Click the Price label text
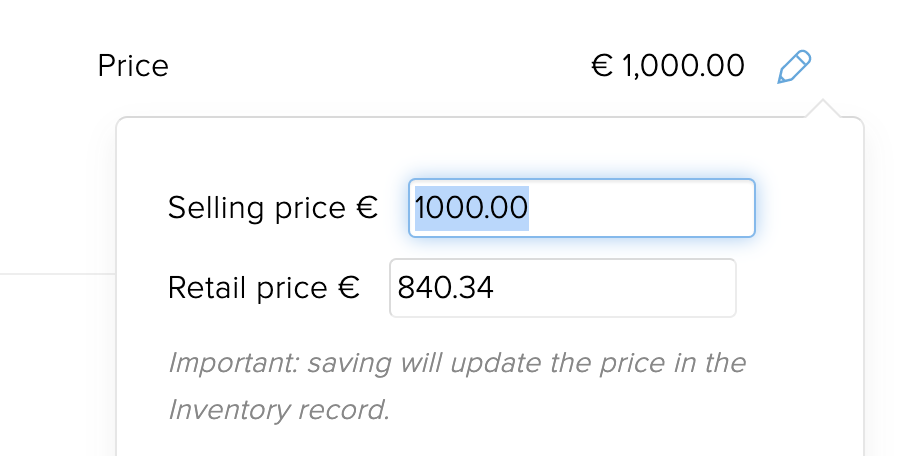The image size is (904, 456). (133, 66)
